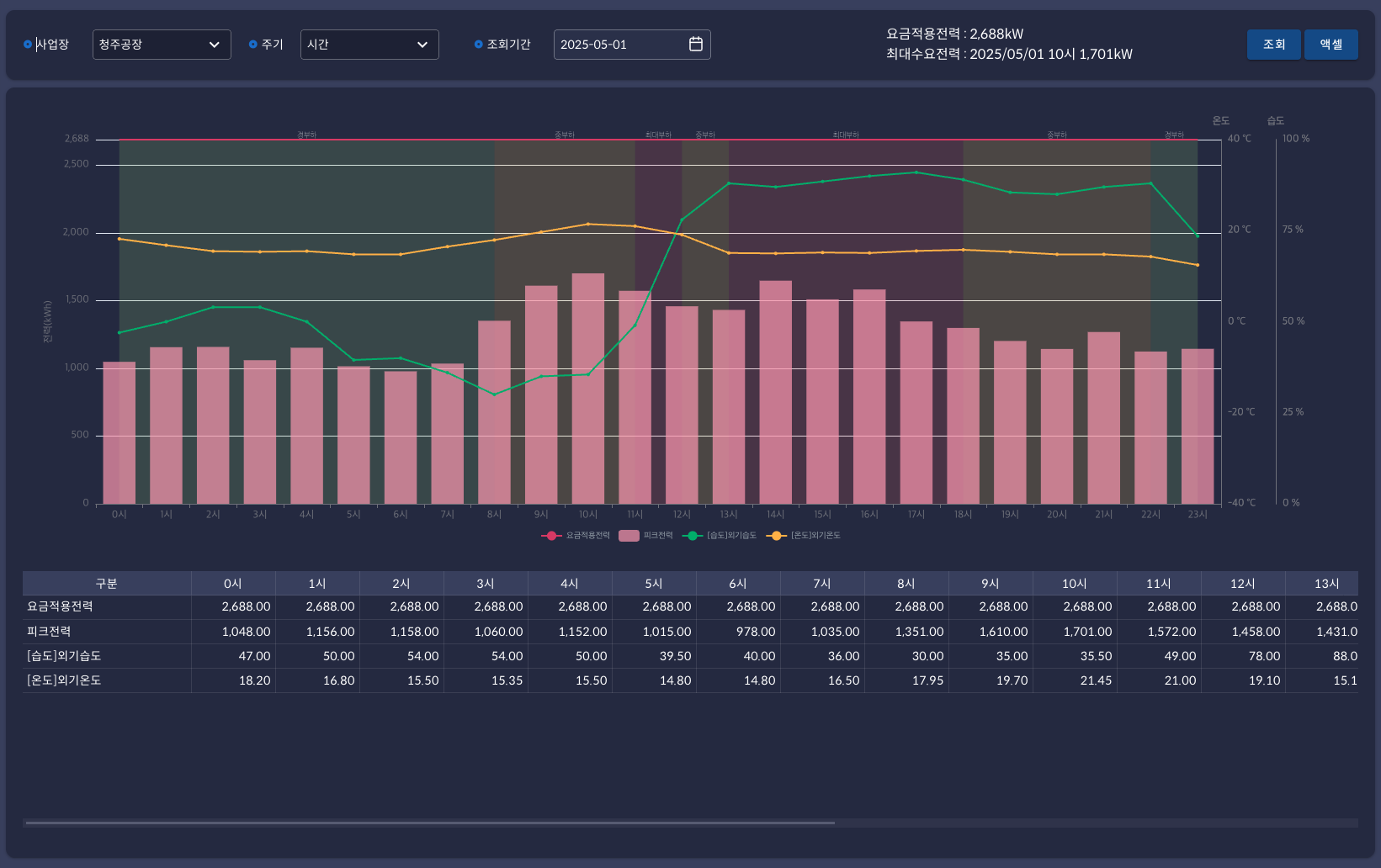The width and height of the screenshot is (1381, 868).
Task: Click the green 외기습도 legend marker
Action: (693, 536)
